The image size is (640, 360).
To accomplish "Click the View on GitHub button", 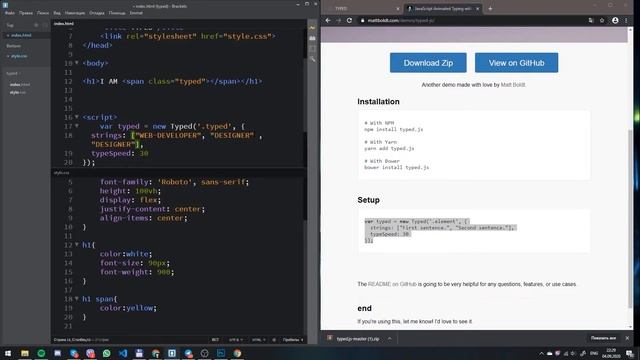I will coord(516,63).
